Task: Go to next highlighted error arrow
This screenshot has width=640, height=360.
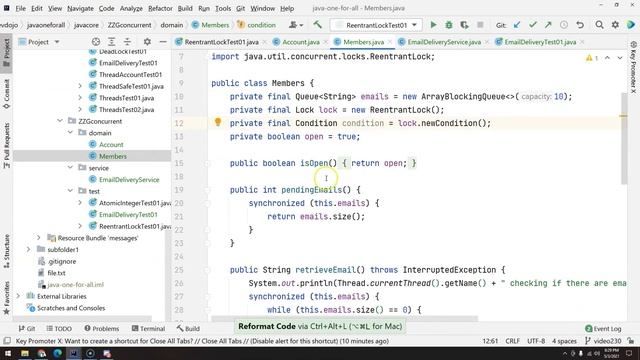Action: [620, 58]
